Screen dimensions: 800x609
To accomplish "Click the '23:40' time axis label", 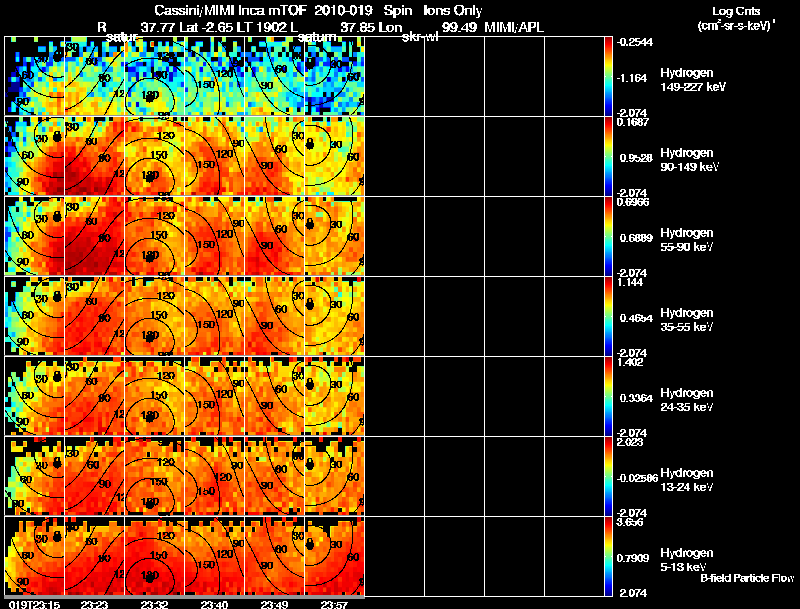I will (x=214, y=604).
